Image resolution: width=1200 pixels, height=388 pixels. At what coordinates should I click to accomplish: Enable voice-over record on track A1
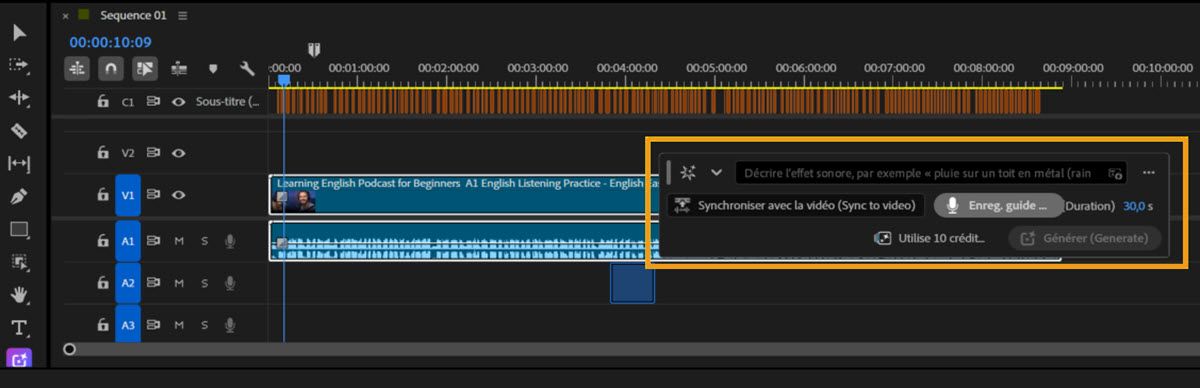tap(230, 241)
